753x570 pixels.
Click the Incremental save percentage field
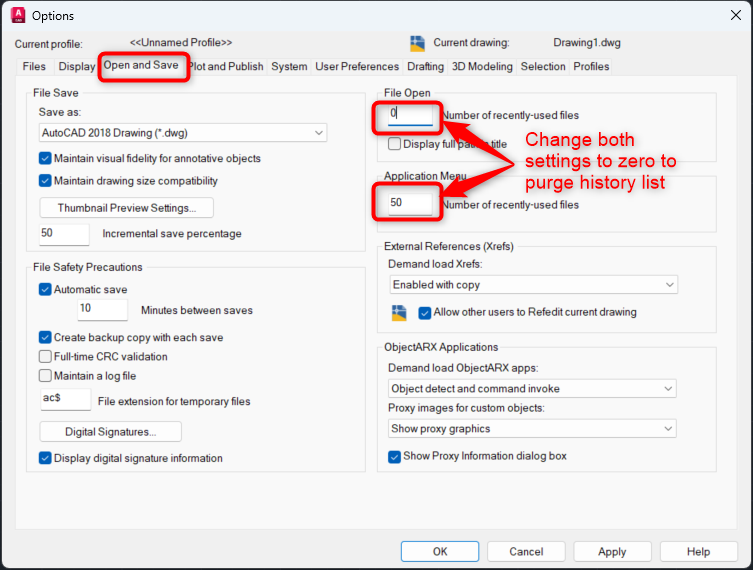click(x=64, y=234)
